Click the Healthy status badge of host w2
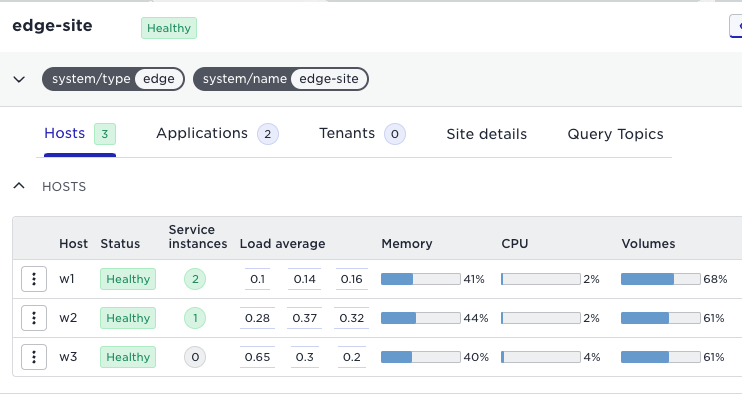The image size is (742, 394). click(128, 318)
